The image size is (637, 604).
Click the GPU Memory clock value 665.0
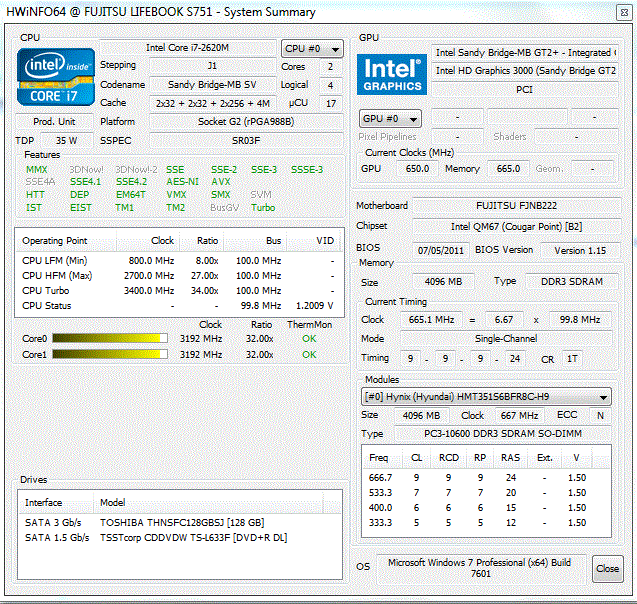[x=508, y=169]
